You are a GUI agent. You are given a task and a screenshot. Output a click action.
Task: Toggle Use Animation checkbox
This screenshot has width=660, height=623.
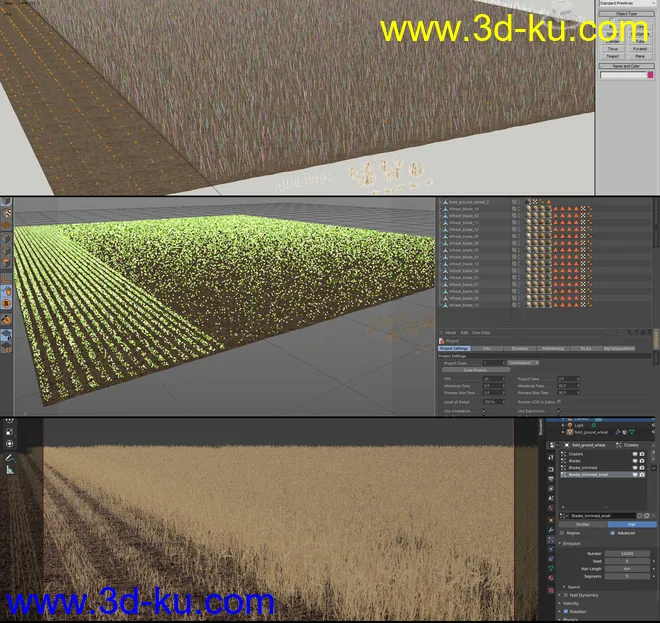tap(484, 411)
